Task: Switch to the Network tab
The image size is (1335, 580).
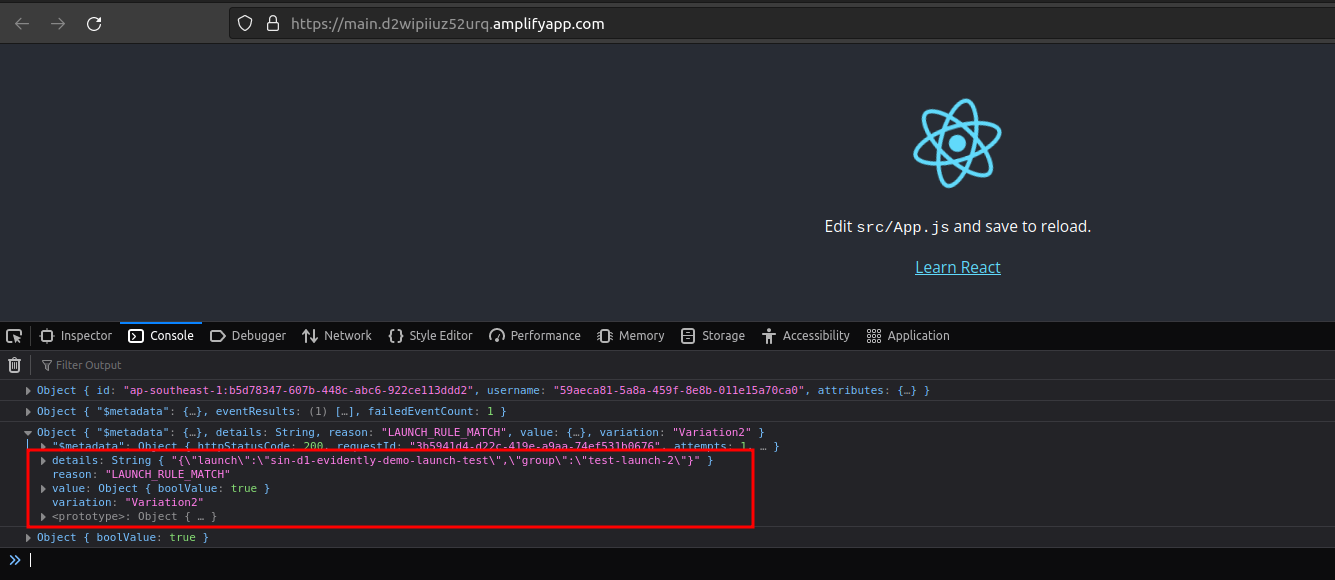Action: pyautogui.click(x=337, y=336)
